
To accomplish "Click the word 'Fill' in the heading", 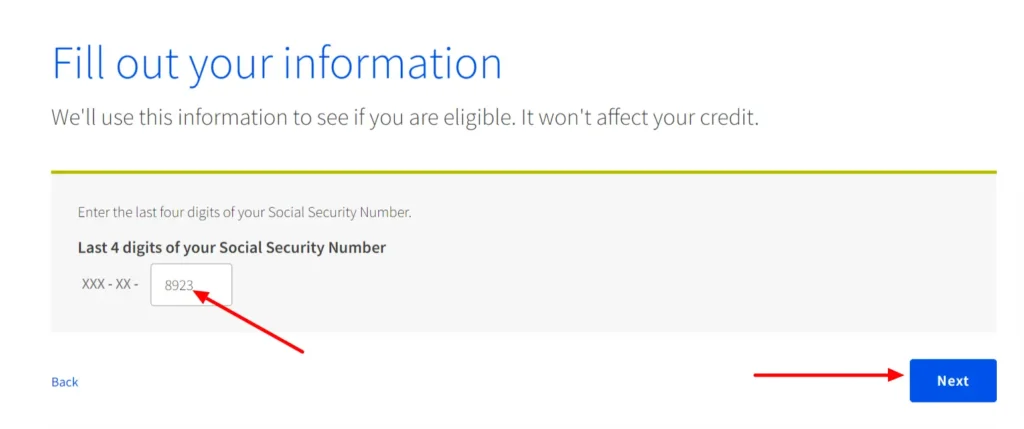I will 77,64.
